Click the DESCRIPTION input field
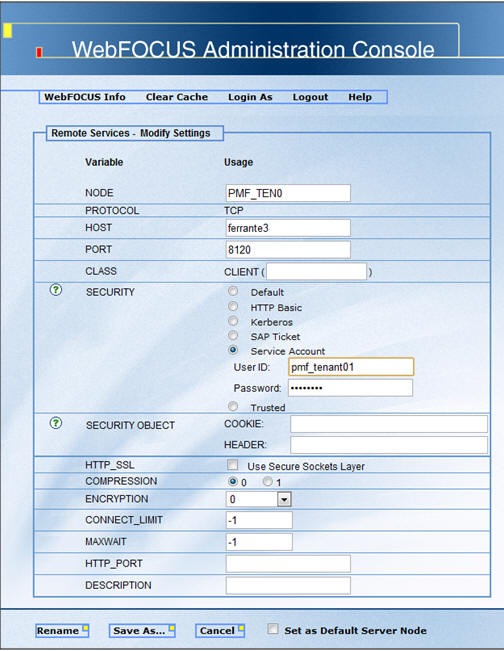The height and width of the screenshot is (651, 504). 288,585
